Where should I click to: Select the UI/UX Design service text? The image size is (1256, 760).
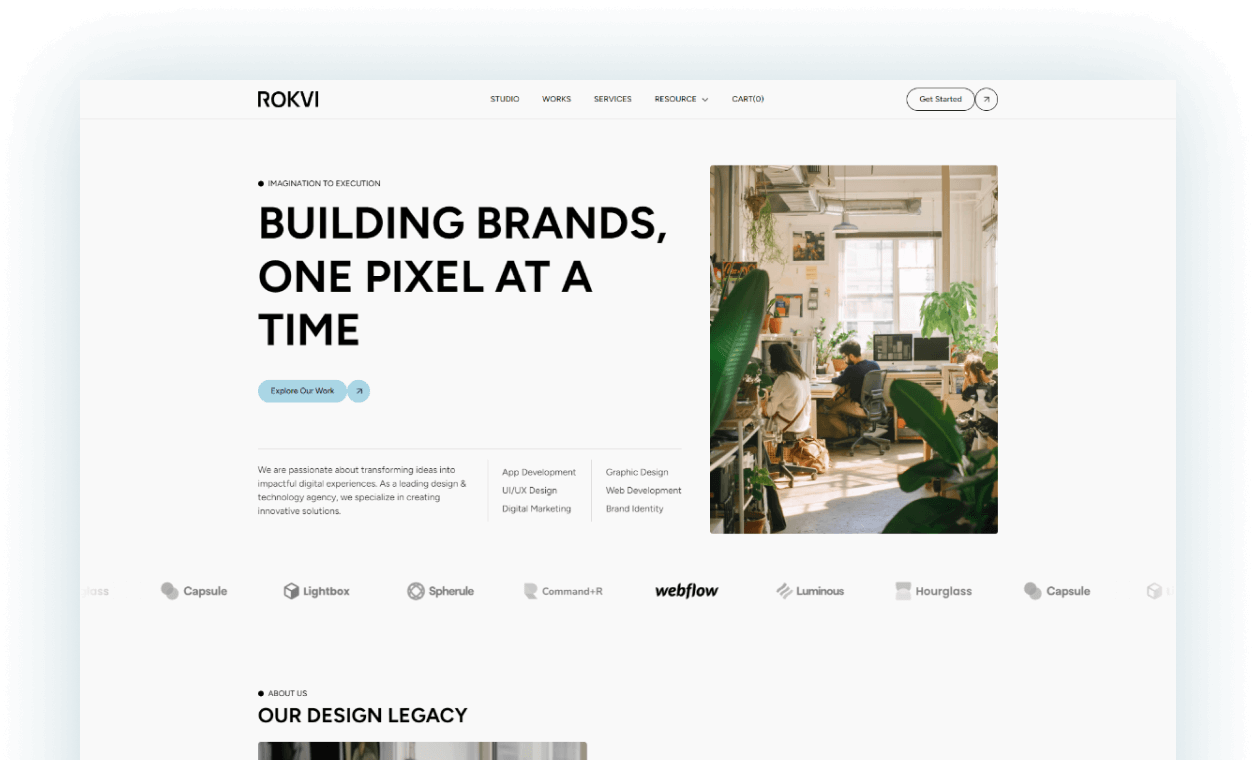(x=529, y=490)
